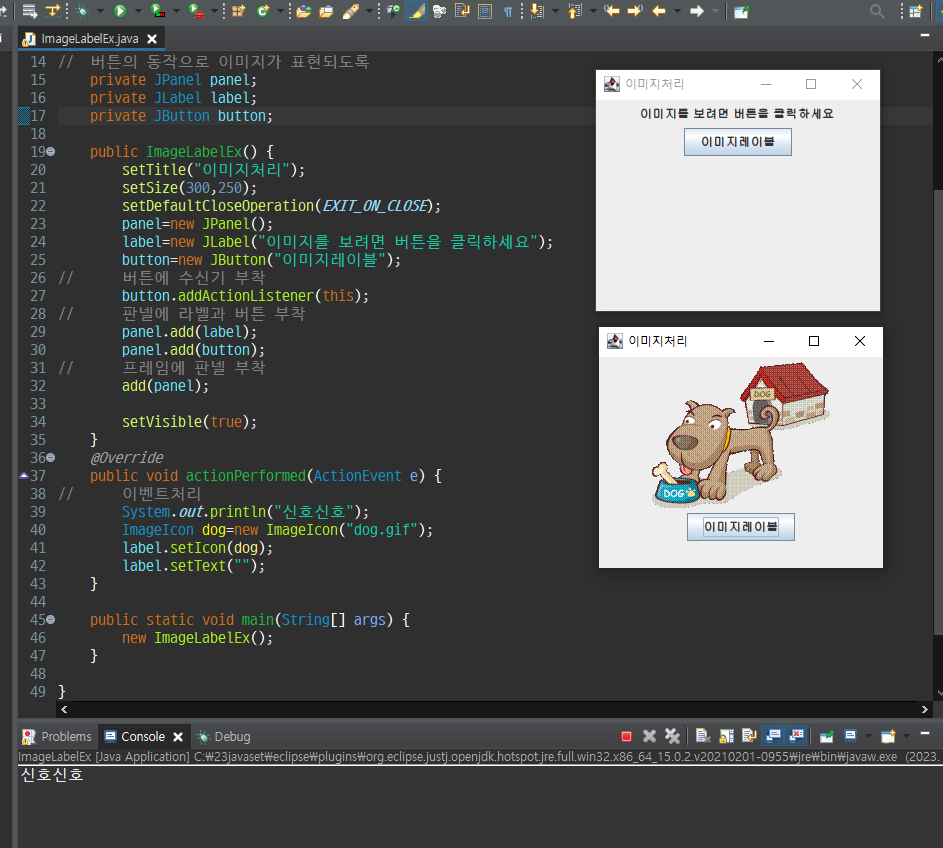The height and width of the screenshot is (848, 943).
Task: Toggle Console Word Wrap icon
Action: pyautogui.click(x=749, y=736)
